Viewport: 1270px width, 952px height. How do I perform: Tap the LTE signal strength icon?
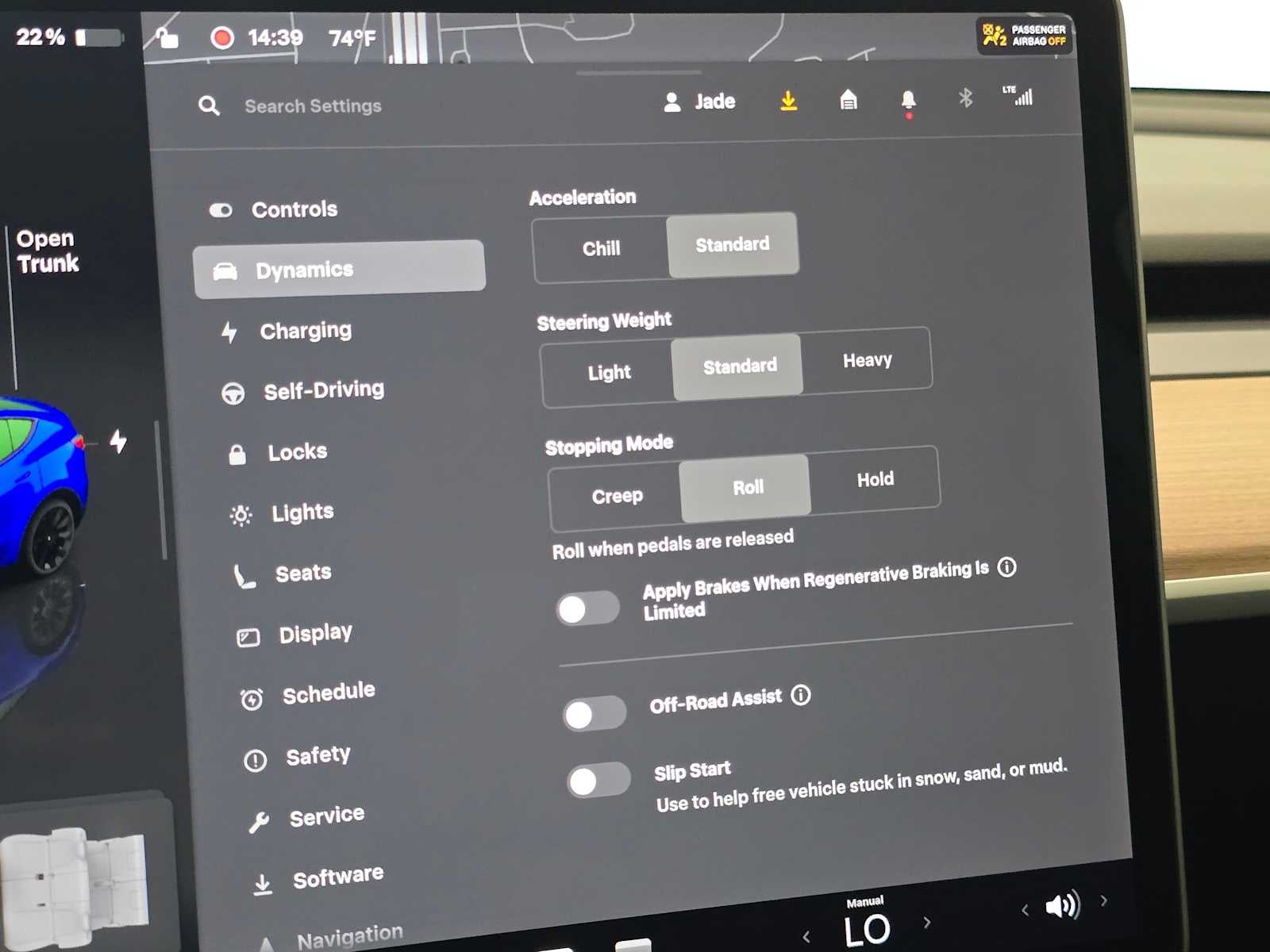click(1018, 95)
